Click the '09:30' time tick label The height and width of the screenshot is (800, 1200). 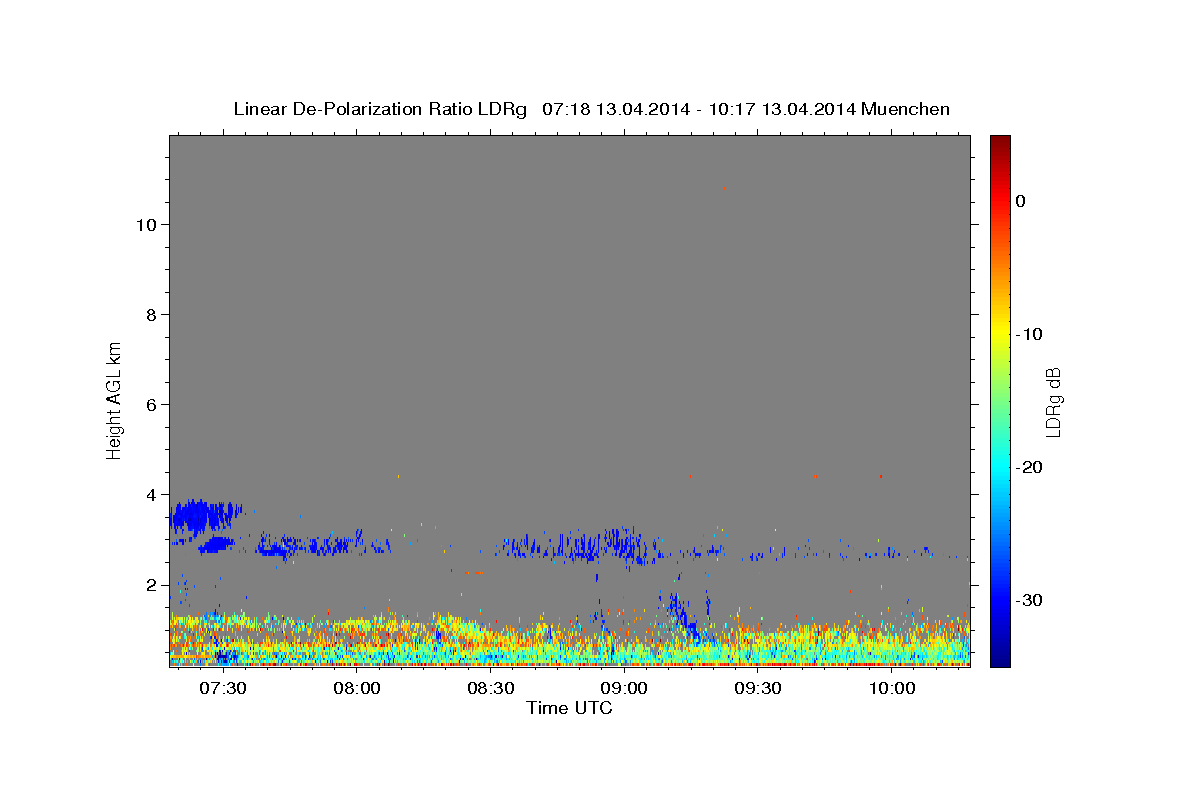(758, 689)
